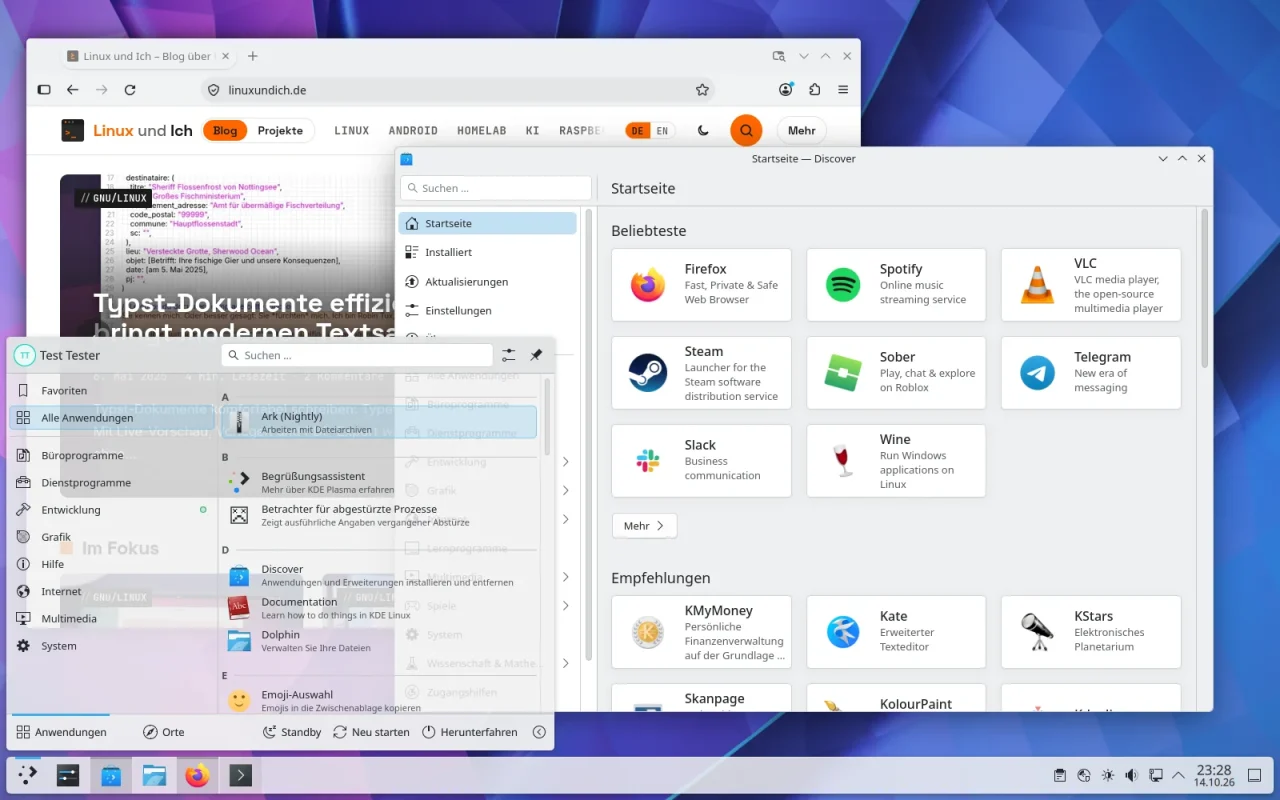1280x800 pixels.
Task: Open the KStars planetarium card
Action: [x=1091, y=632]
